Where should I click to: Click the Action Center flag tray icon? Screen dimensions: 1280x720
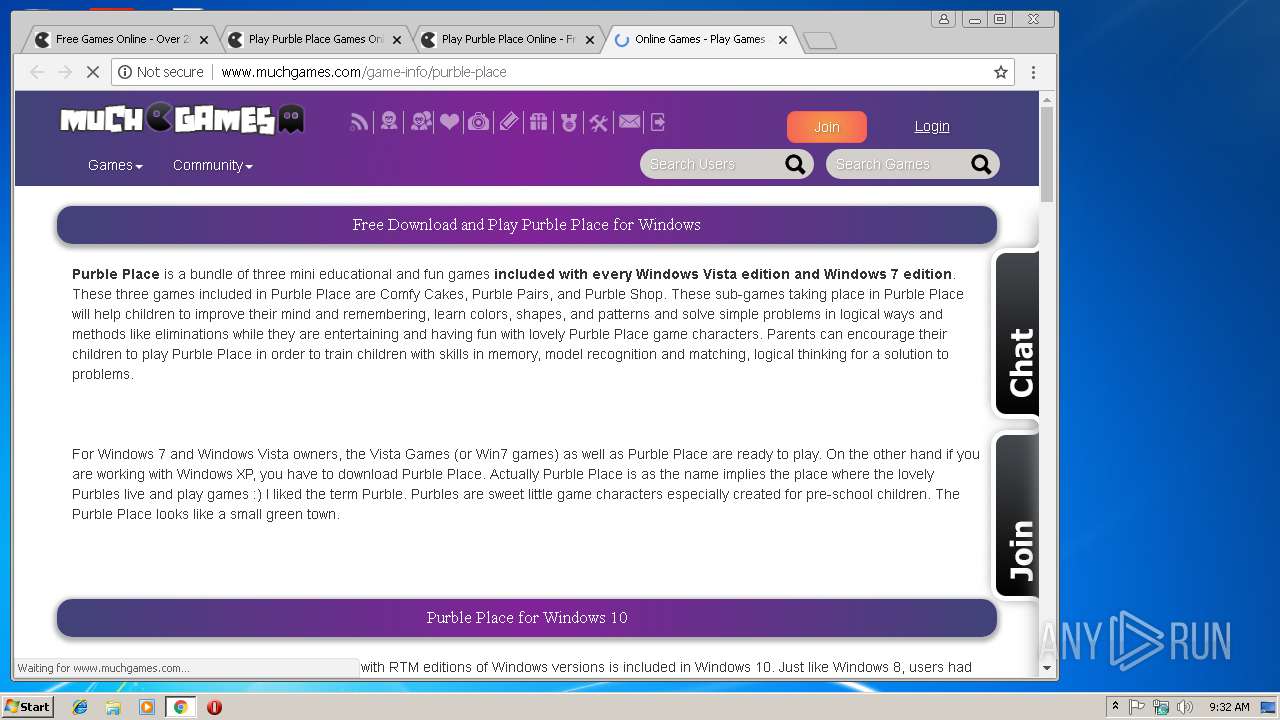(x=1137, y=707)
